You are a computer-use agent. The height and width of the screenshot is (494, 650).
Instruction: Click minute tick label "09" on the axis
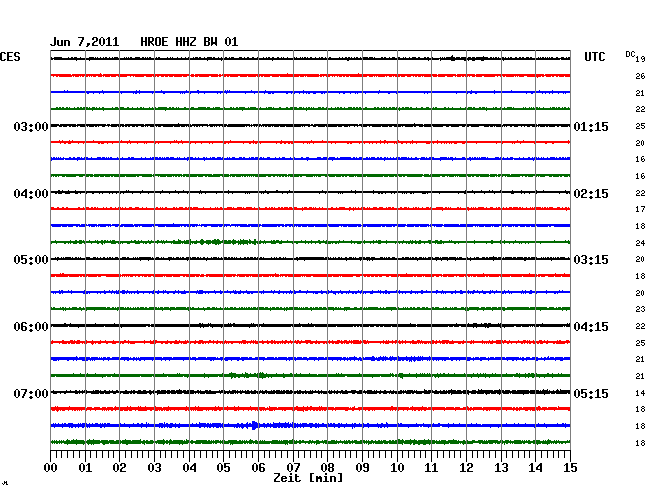[362, 468]
